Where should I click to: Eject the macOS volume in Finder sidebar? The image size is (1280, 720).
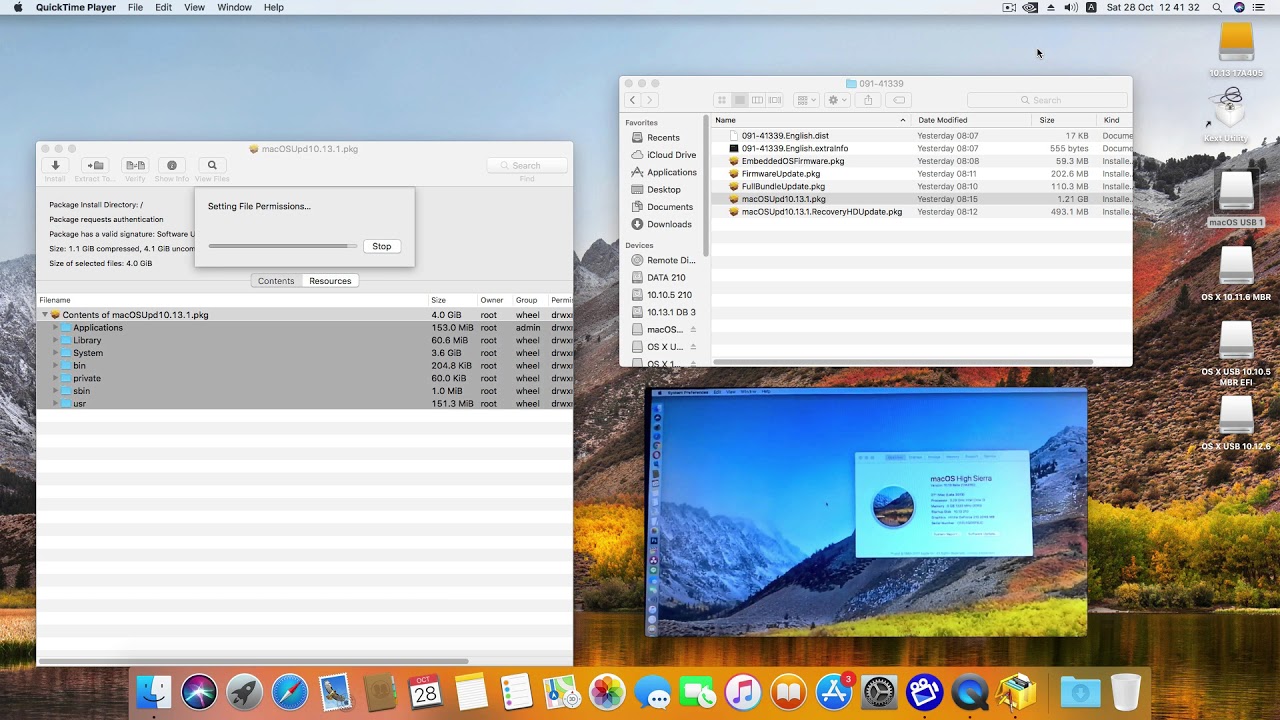tap(693, 329)
